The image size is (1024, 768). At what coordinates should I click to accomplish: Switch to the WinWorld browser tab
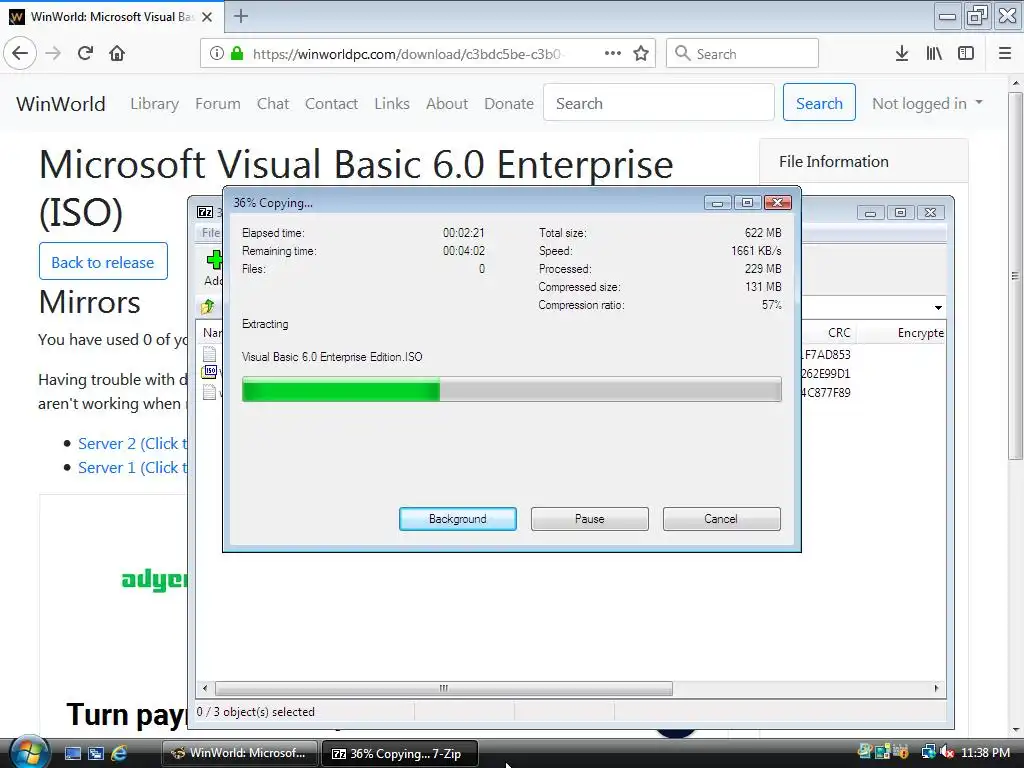(x=111, y=17)
